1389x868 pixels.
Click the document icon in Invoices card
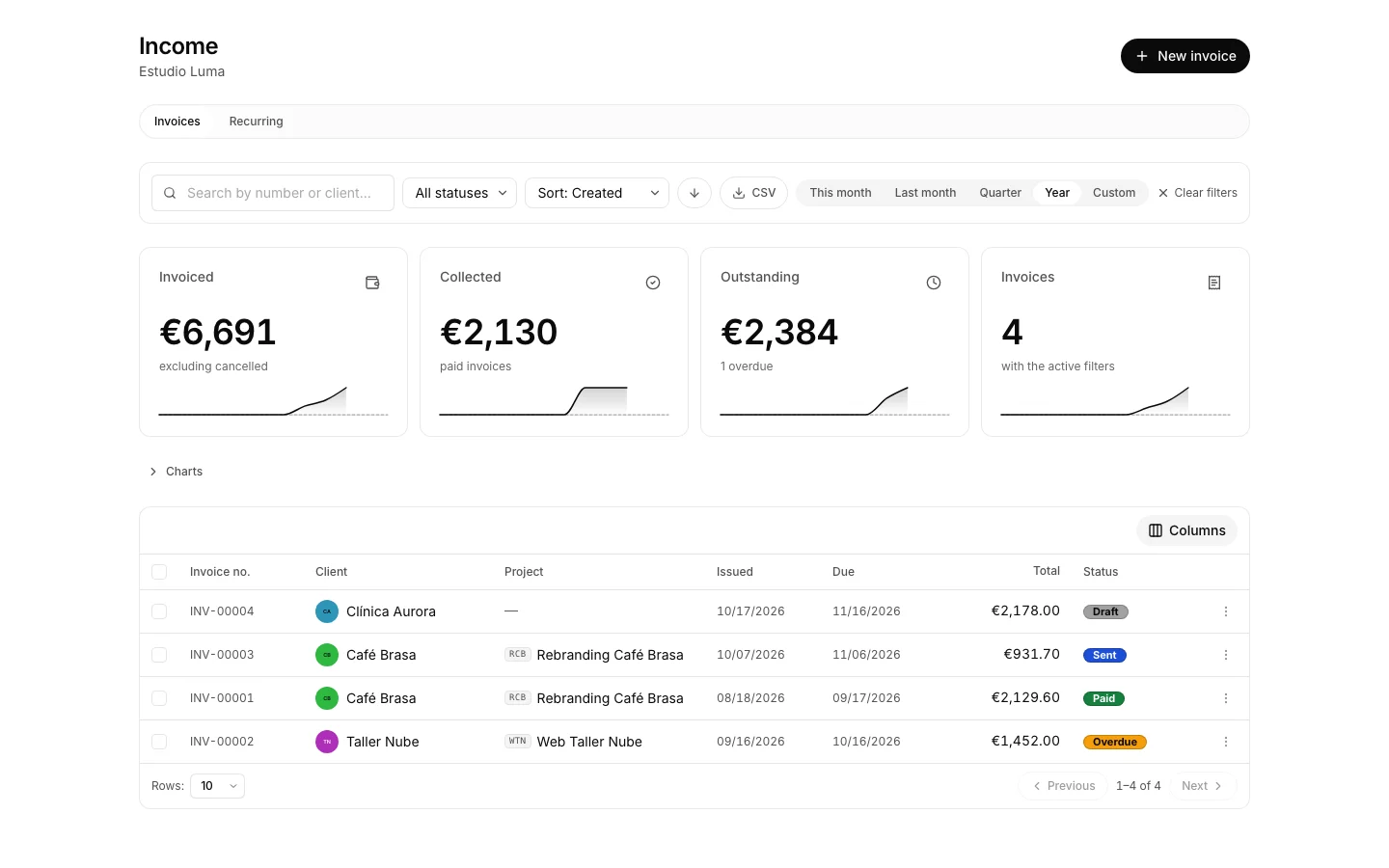pyautogui.click(x=1214, y=283)
